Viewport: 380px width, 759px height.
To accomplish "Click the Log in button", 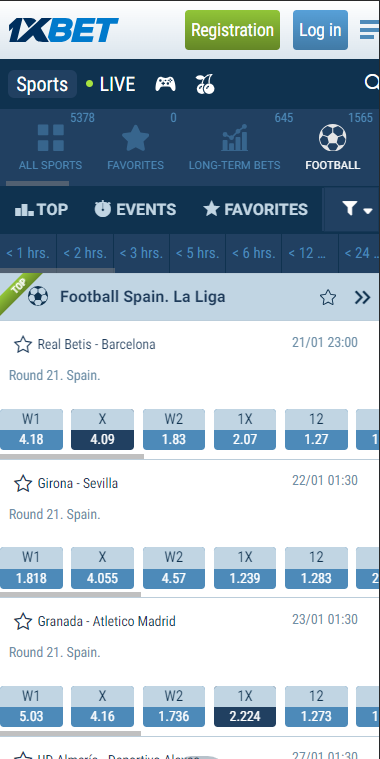I will point(320,30).
